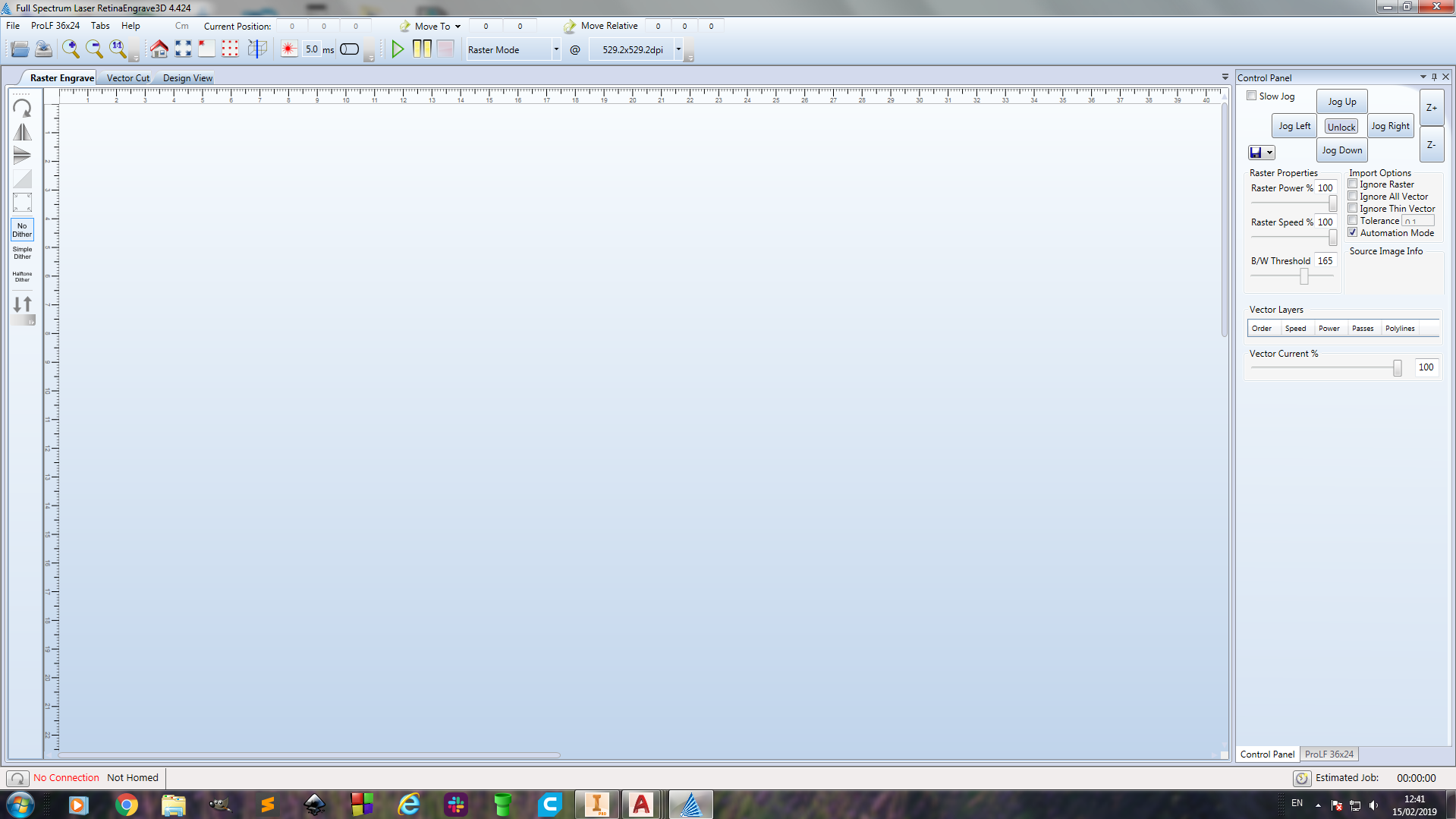Click the Jog Left button
The width and height of the screenshot is (1456, 819).
click(1294, 126)
